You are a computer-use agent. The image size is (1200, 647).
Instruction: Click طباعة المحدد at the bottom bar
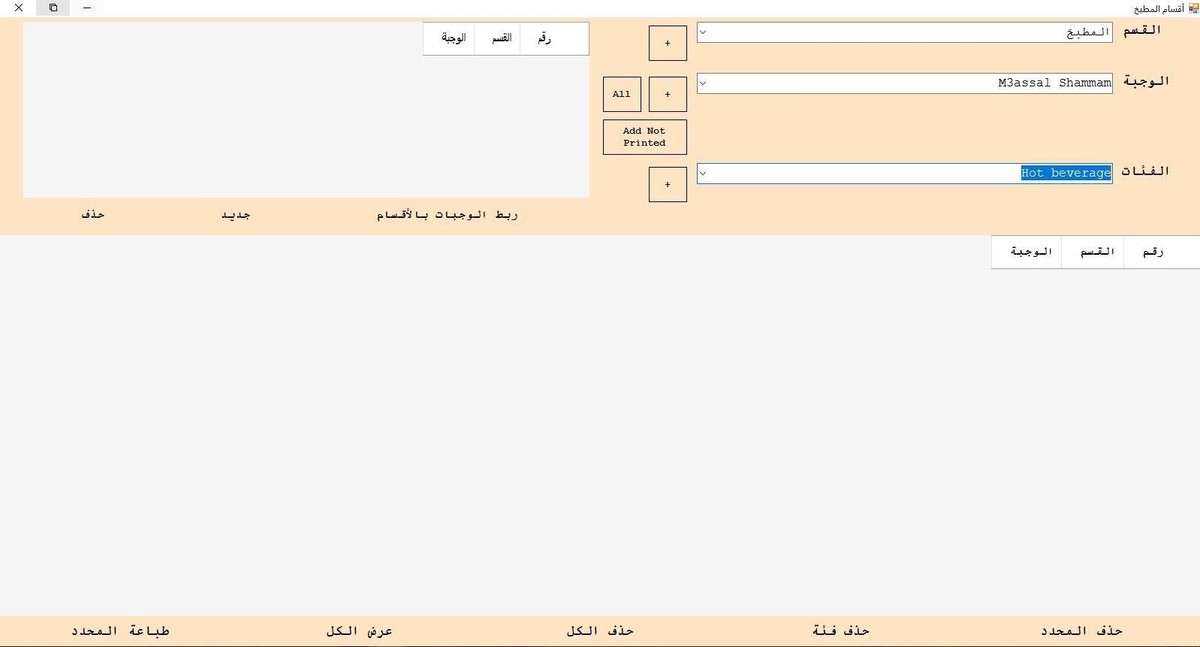point(120,631)
